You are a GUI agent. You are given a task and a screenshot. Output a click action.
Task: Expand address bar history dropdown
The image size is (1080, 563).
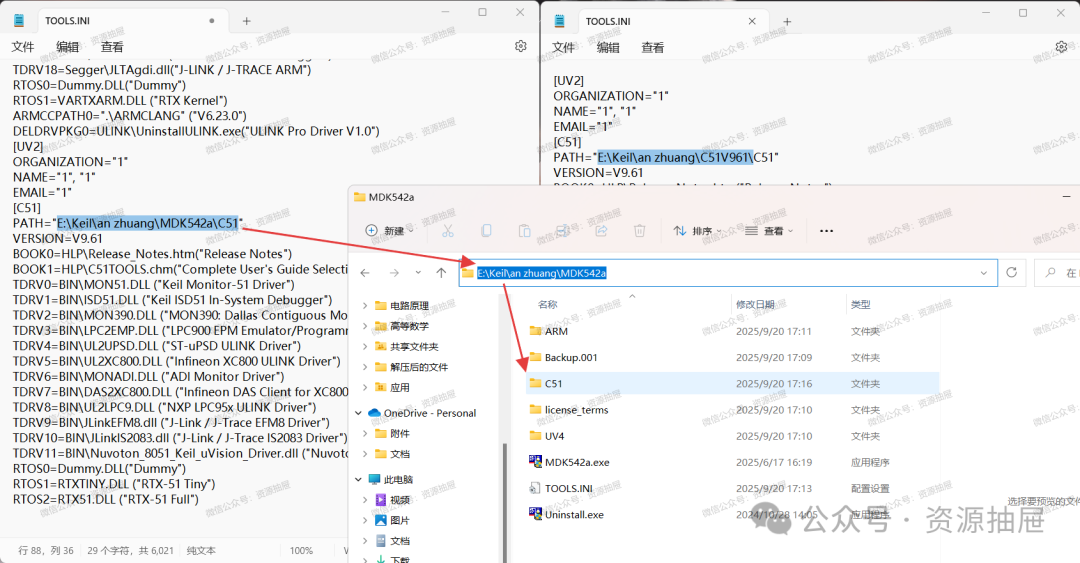984,273
